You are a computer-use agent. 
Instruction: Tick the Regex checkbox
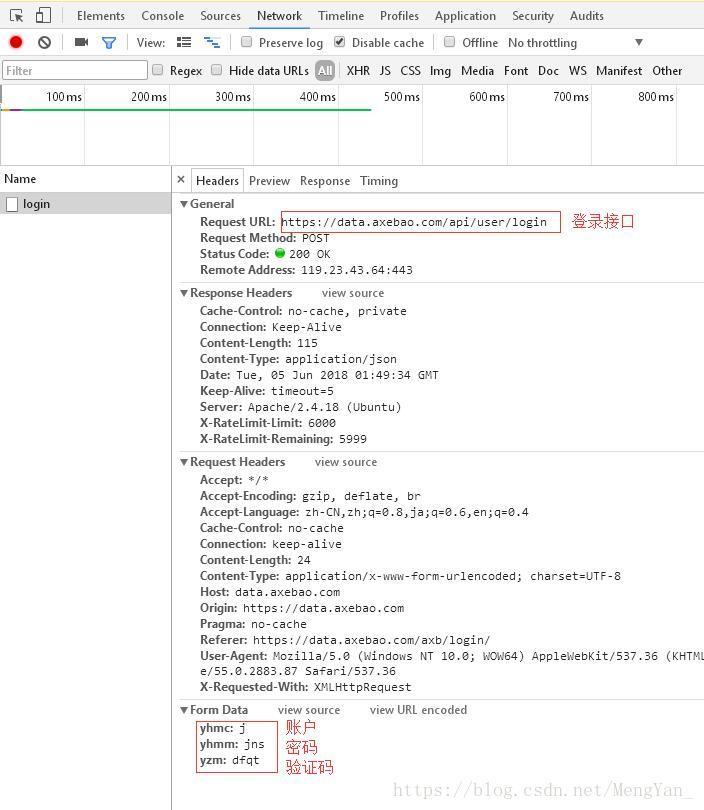point(158,70)
